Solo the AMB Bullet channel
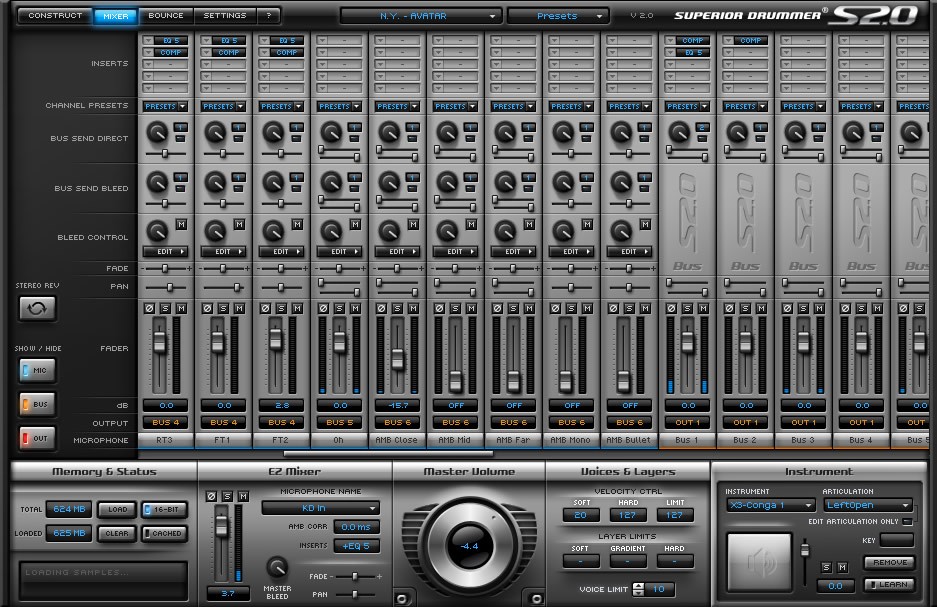 [629, 308]
